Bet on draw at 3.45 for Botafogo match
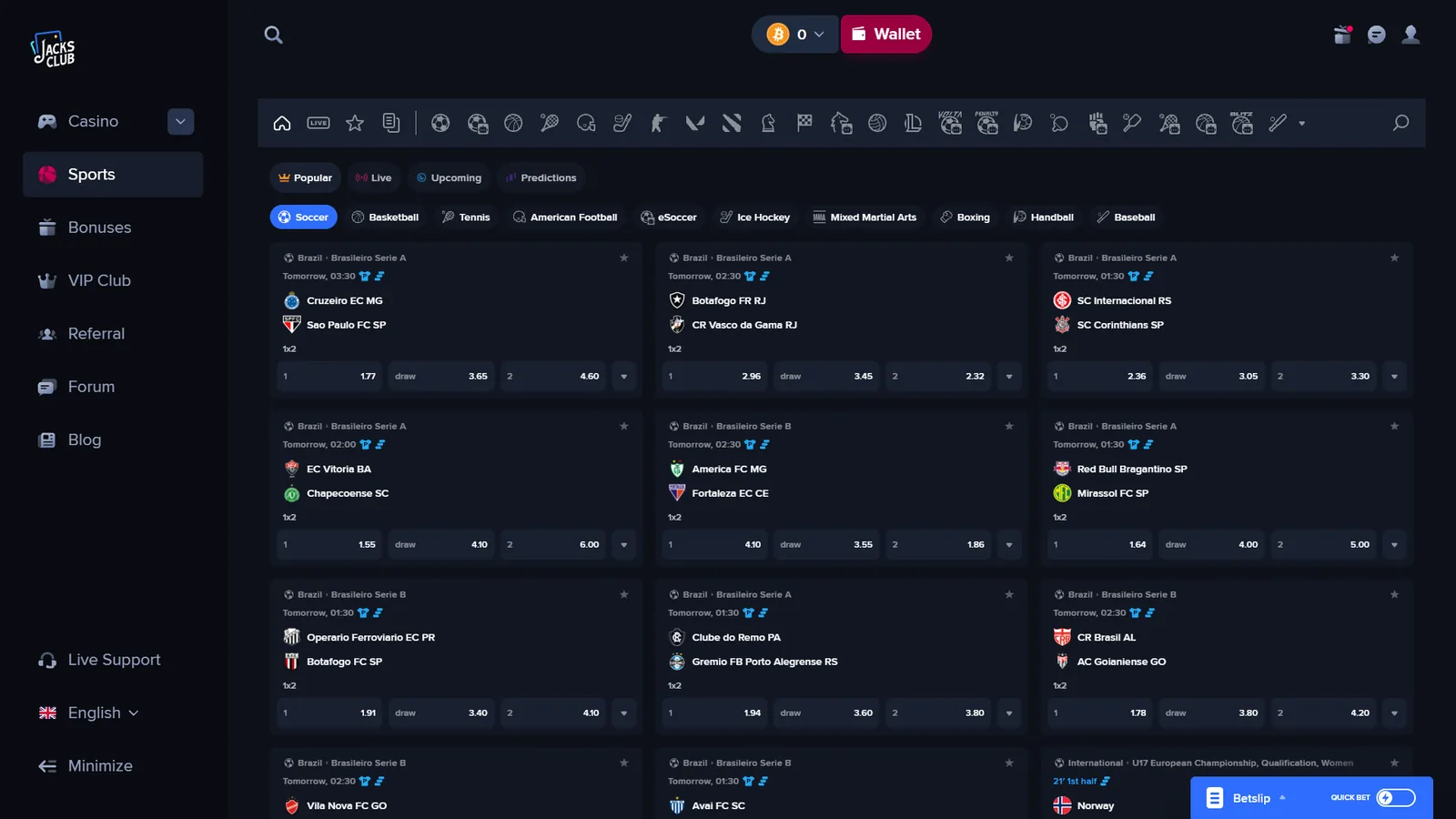 826,376
